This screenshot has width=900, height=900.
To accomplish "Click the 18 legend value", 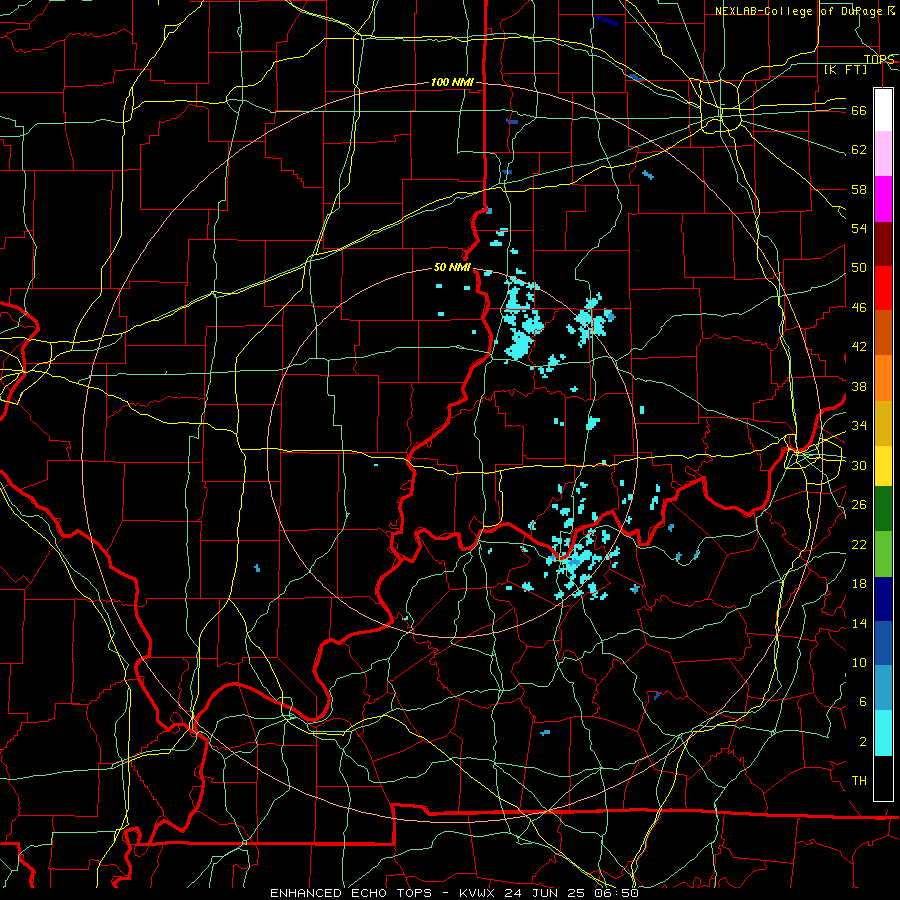I will pos(859,584).
